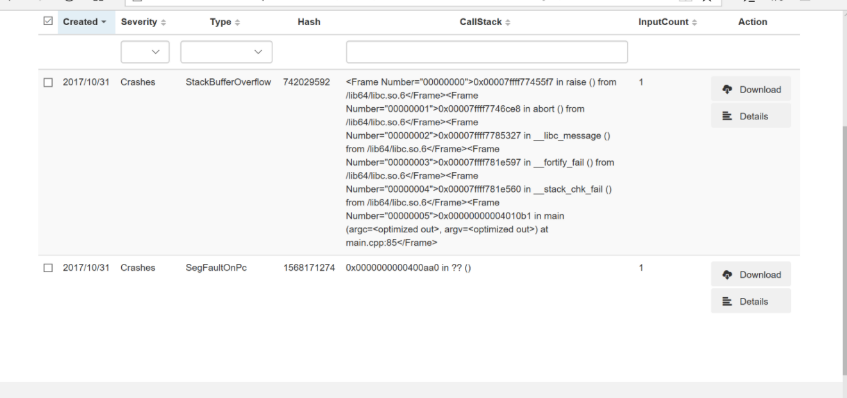The width and height of the screenshot is (847, 398).
Task: Click the Hash column header
Action: [309, 22]
